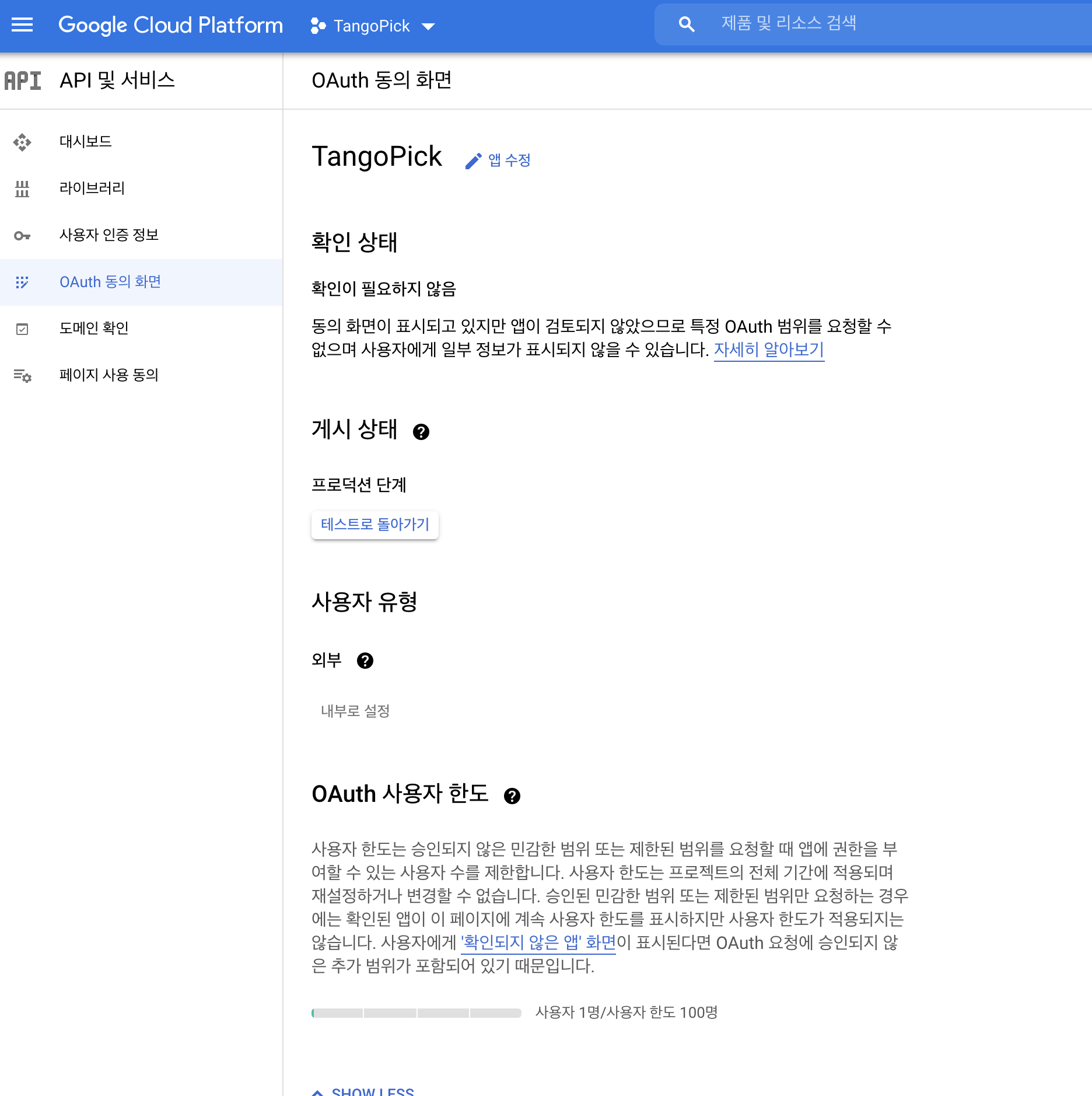Open 사용자 인증 정보 menu item
This screenshot has height=1096, width=1092.
[141, 235]
